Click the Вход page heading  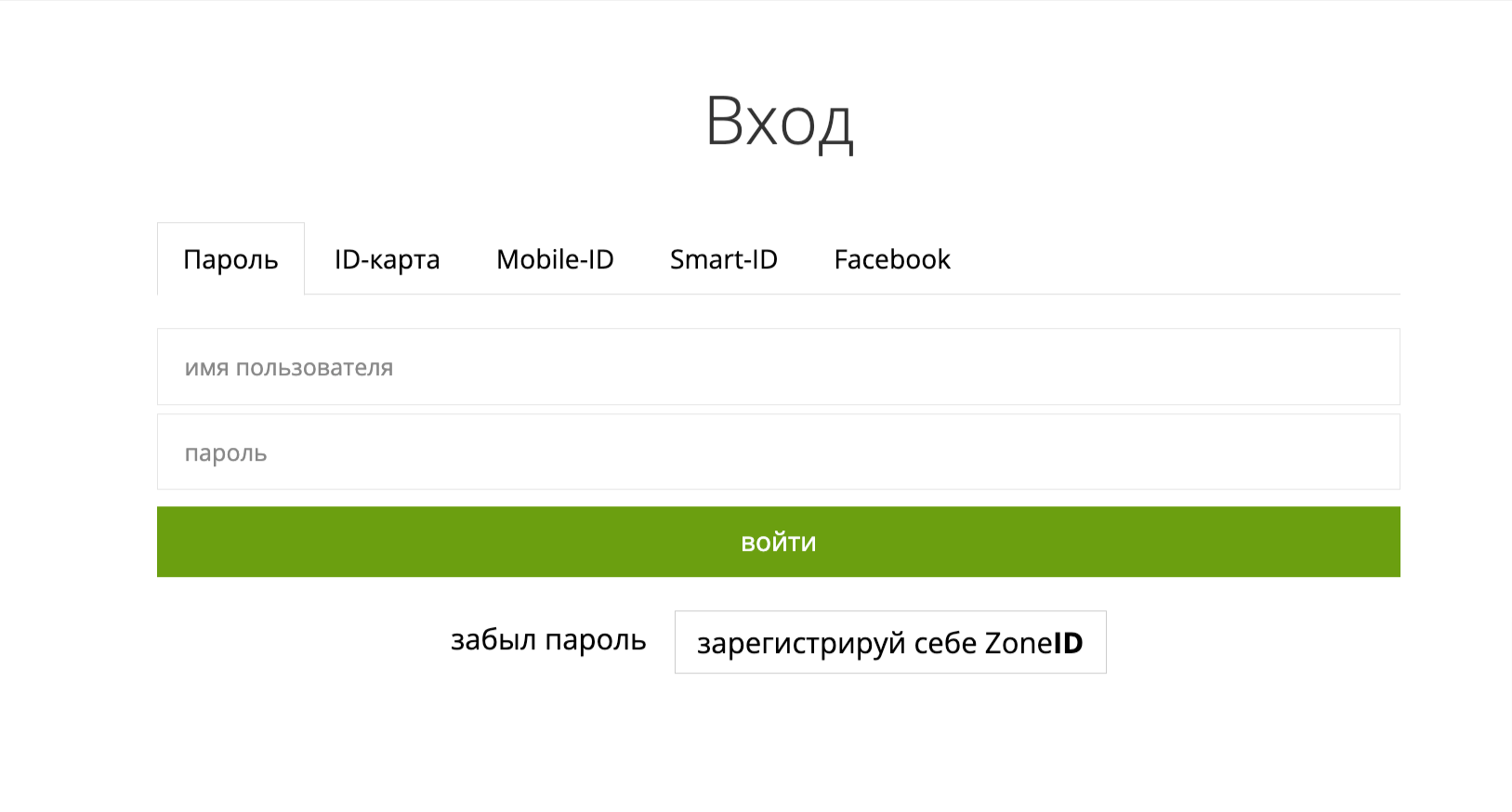click(x=779, y=123)
